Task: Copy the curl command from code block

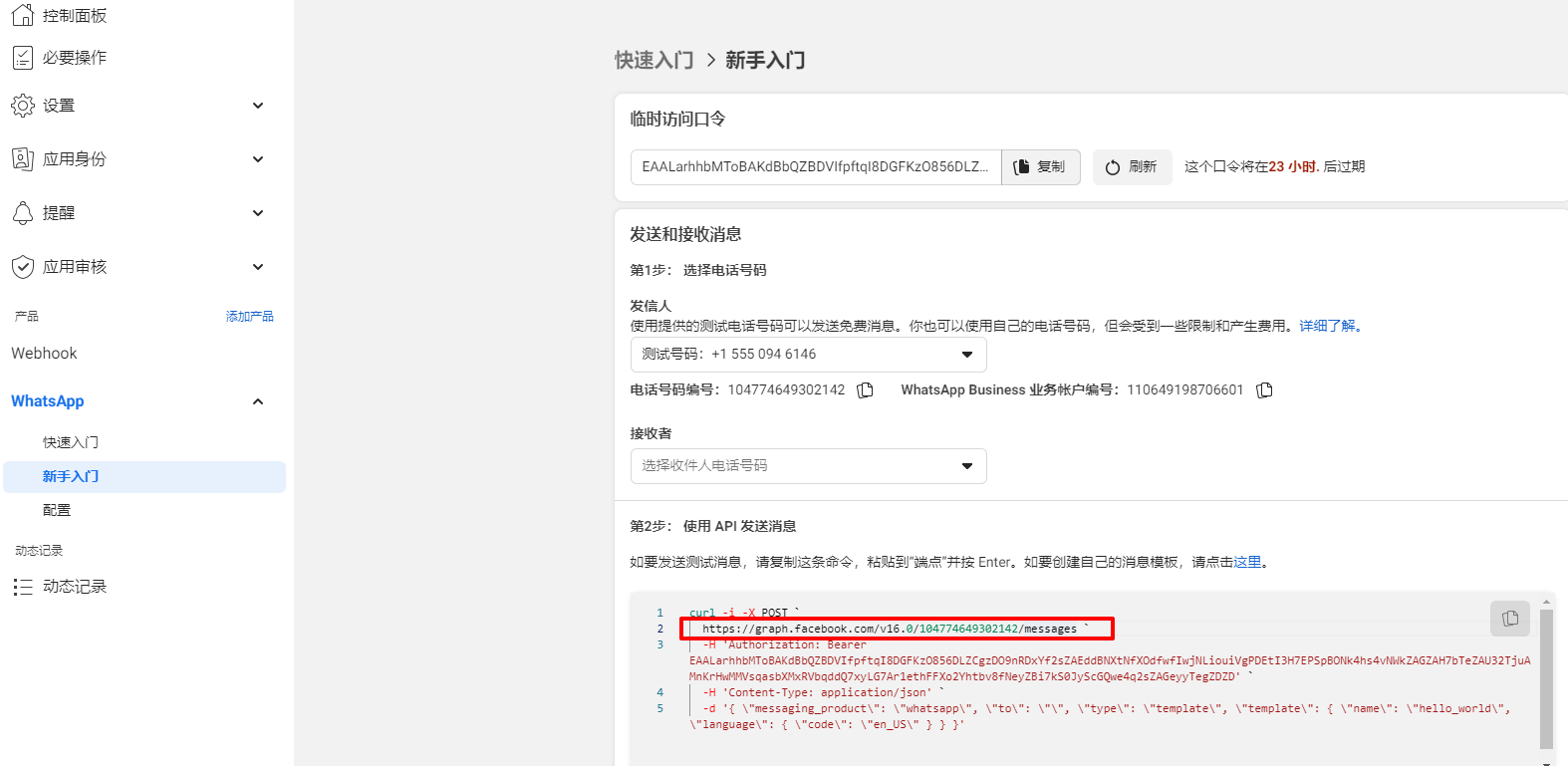Action: (1509, 619)
